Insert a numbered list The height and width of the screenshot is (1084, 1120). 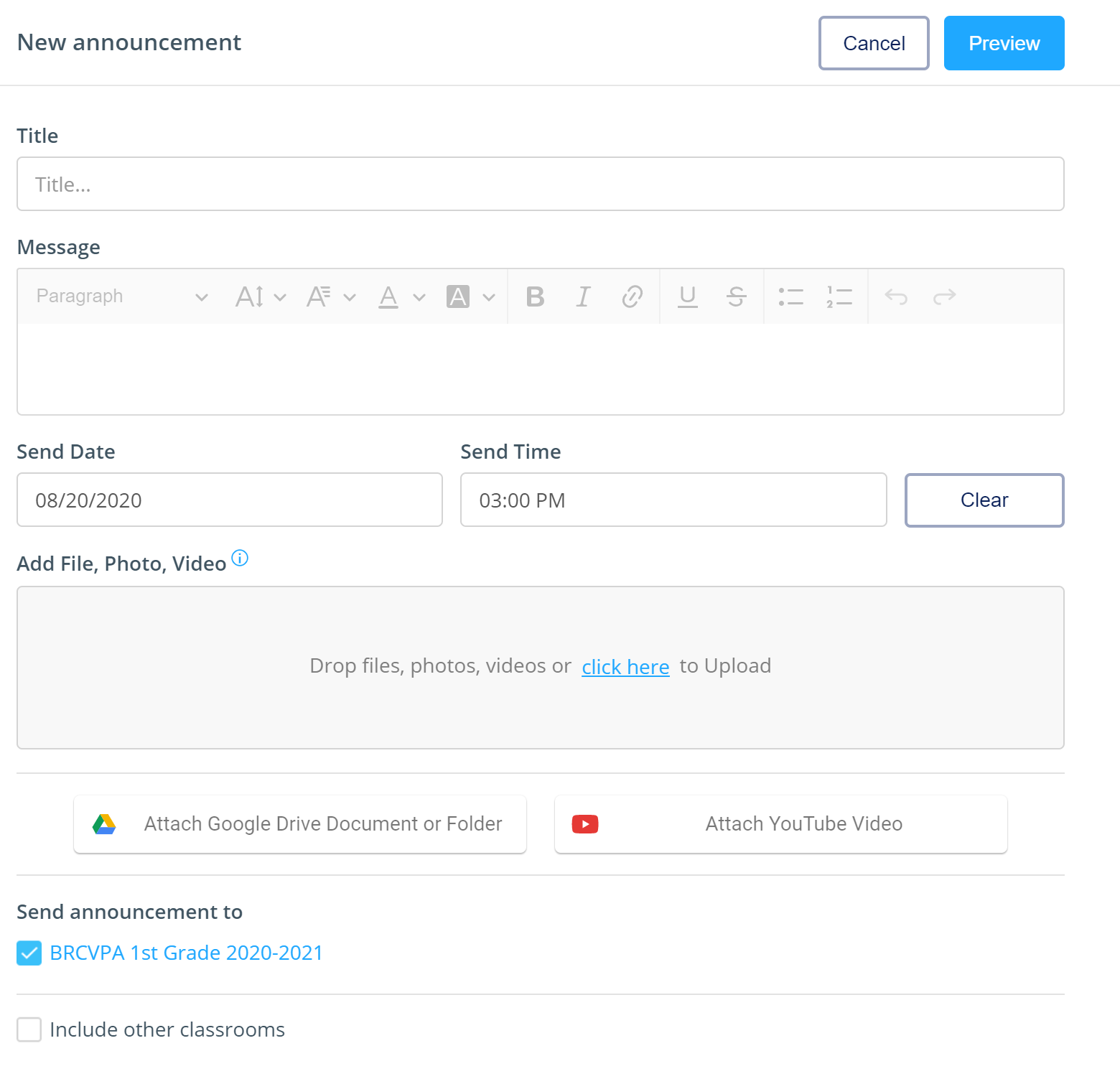click(x=839, y=296)
